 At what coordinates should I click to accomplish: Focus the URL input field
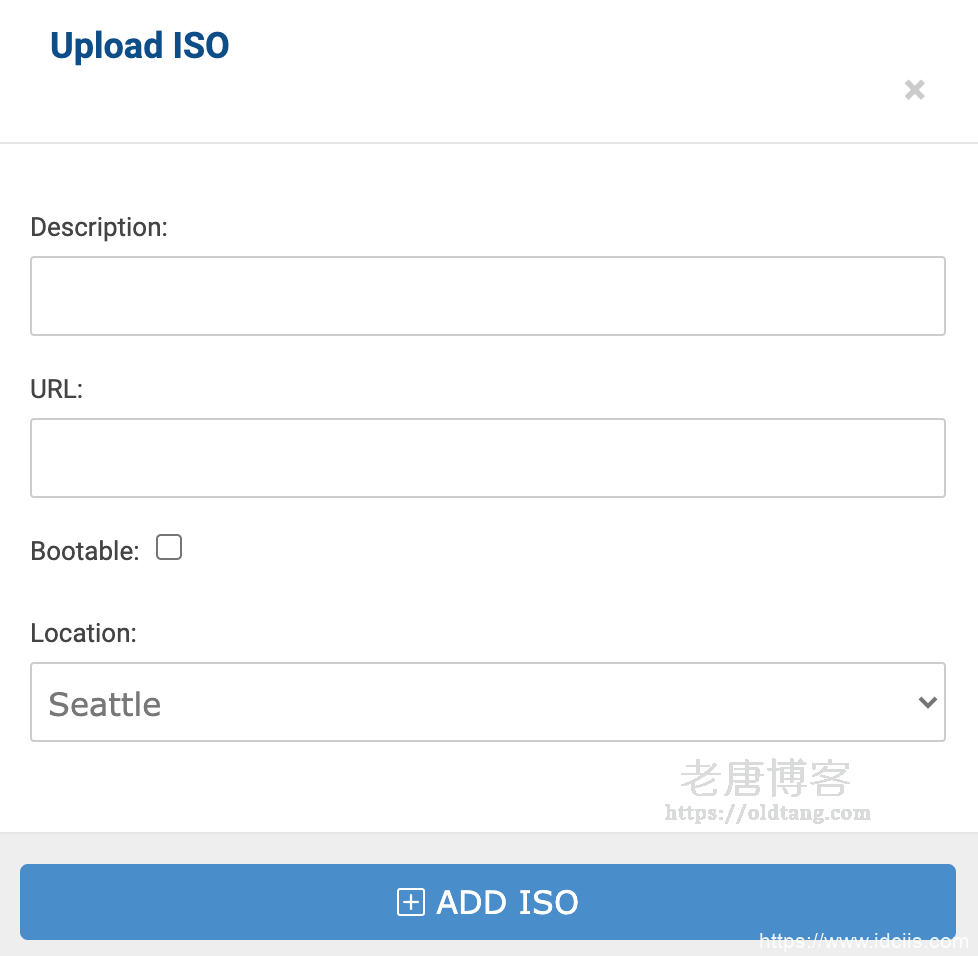(487, 458)
